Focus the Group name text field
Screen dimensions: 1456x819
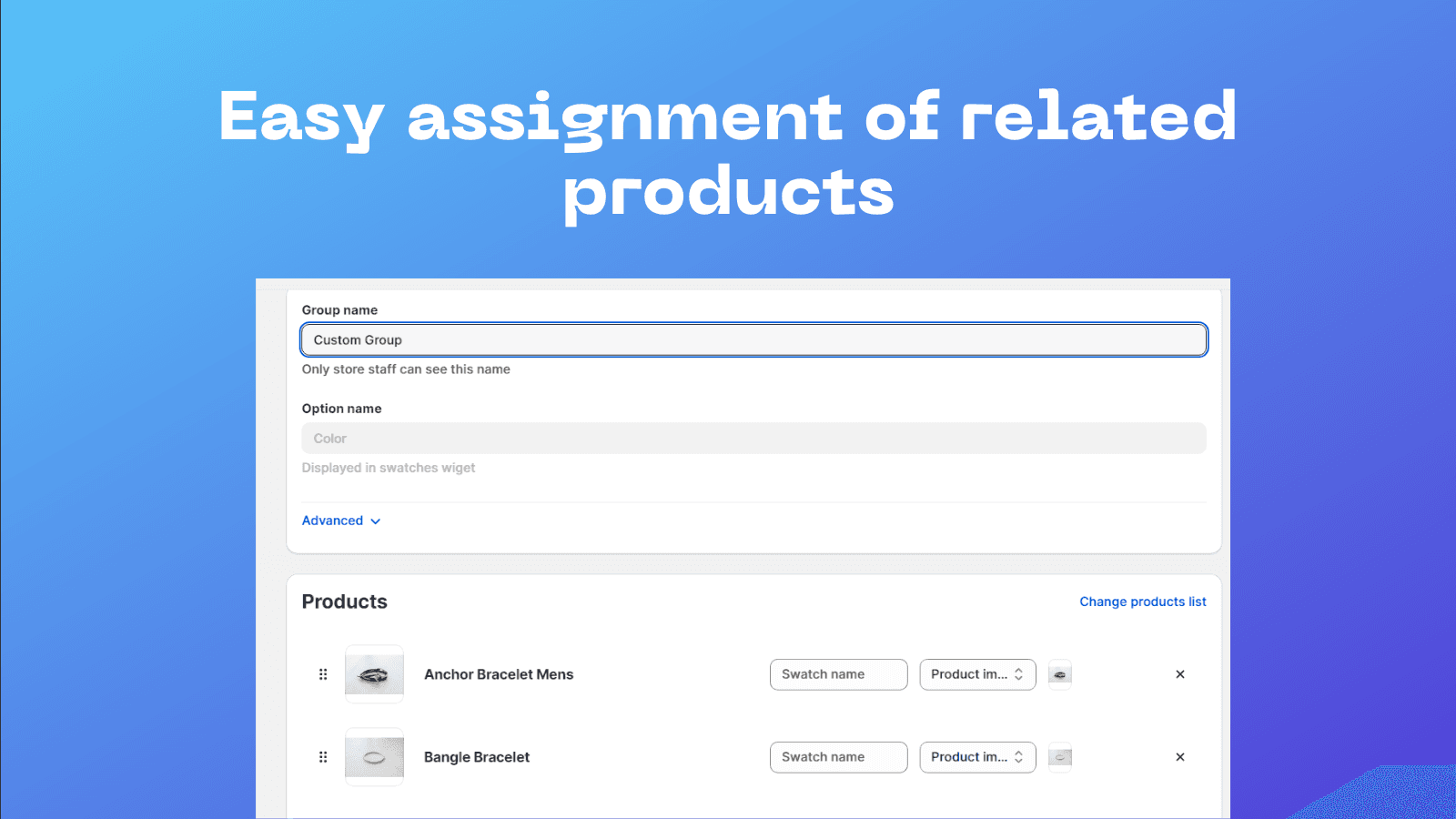click(x=753, y=339)
